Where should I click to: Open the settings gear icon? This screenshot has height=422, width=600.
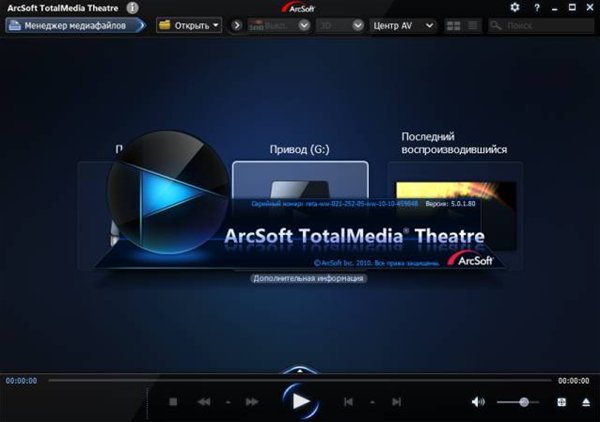[515, 7]
